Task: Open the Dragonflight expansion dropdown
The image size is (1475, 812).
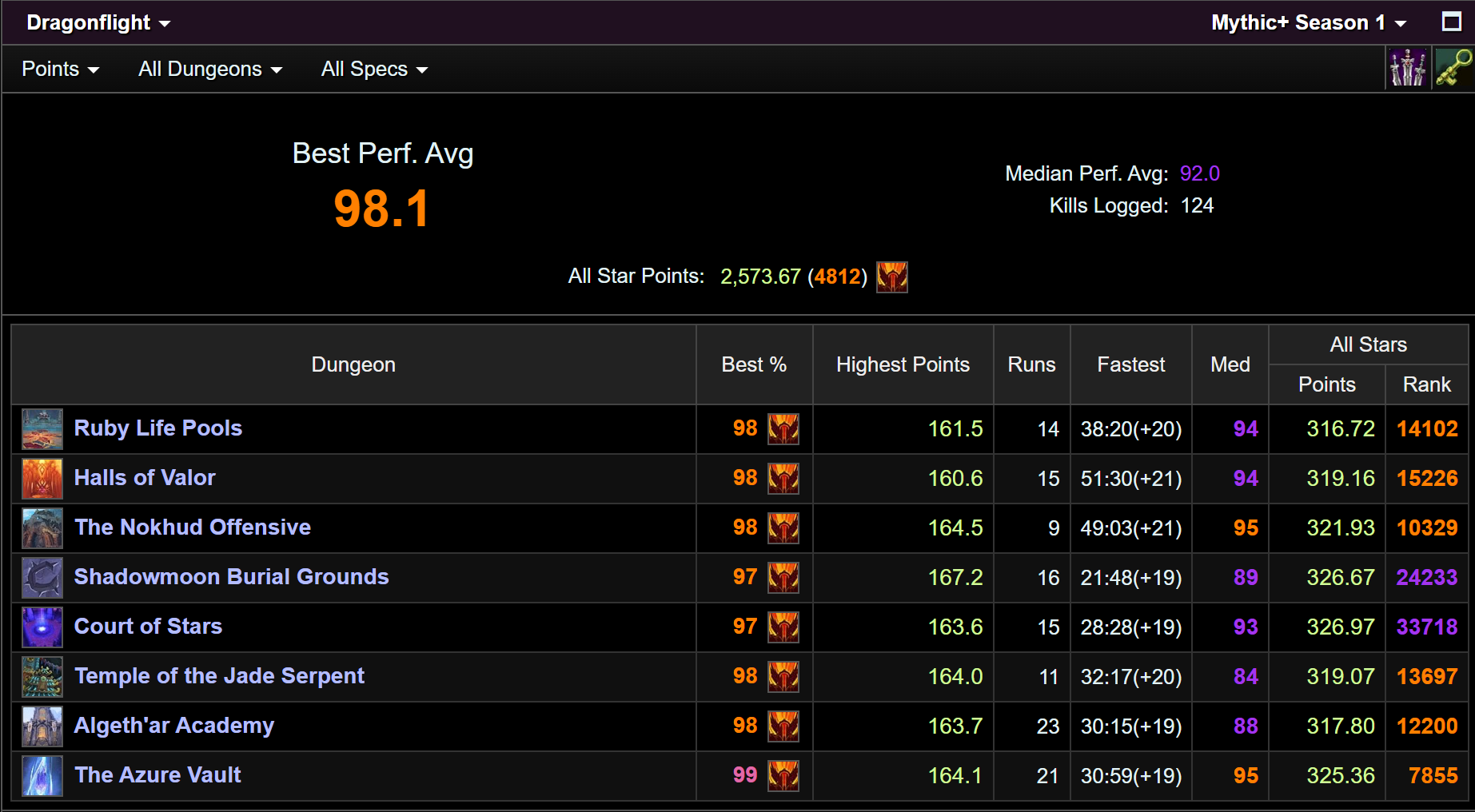Action: point(98,22)
